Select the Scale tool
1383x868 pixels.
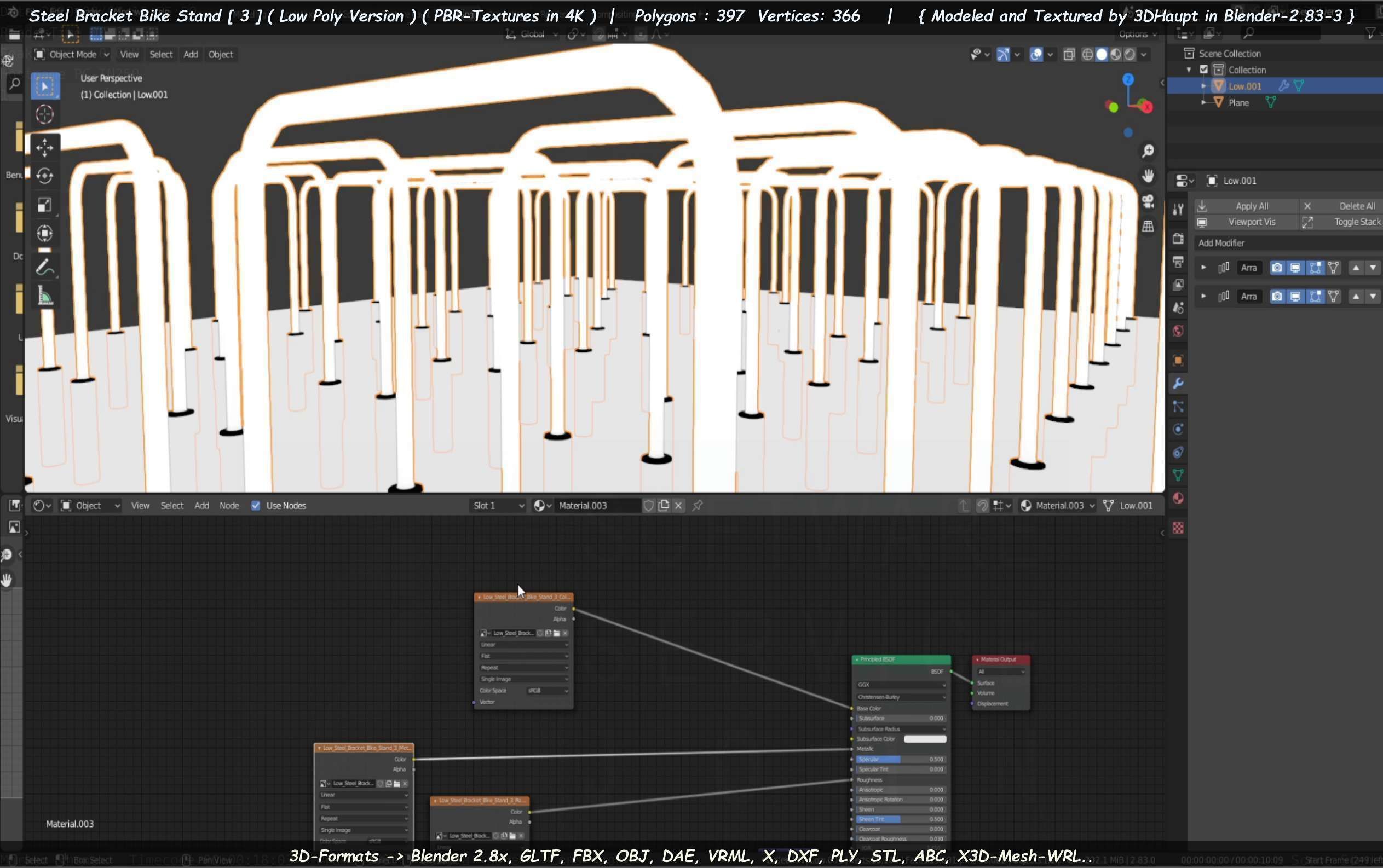tap(45, 205)
